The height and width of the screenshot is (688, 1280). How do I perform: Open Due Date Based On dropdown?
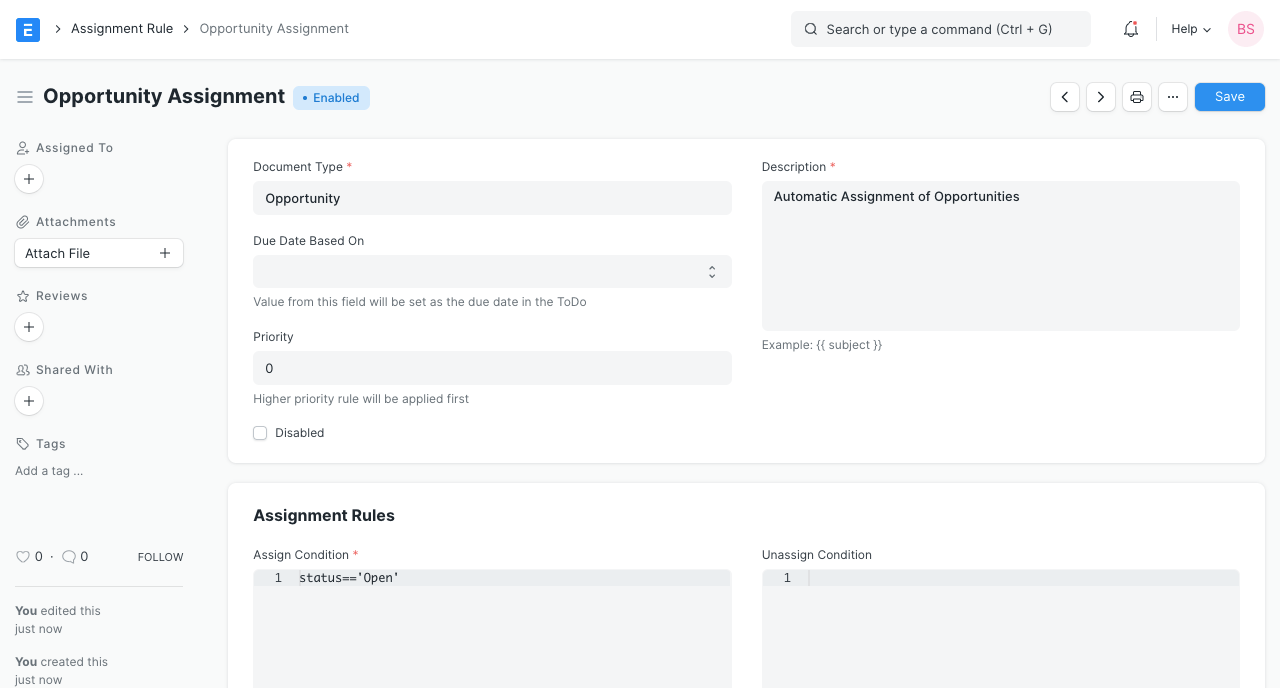(492, 272)
